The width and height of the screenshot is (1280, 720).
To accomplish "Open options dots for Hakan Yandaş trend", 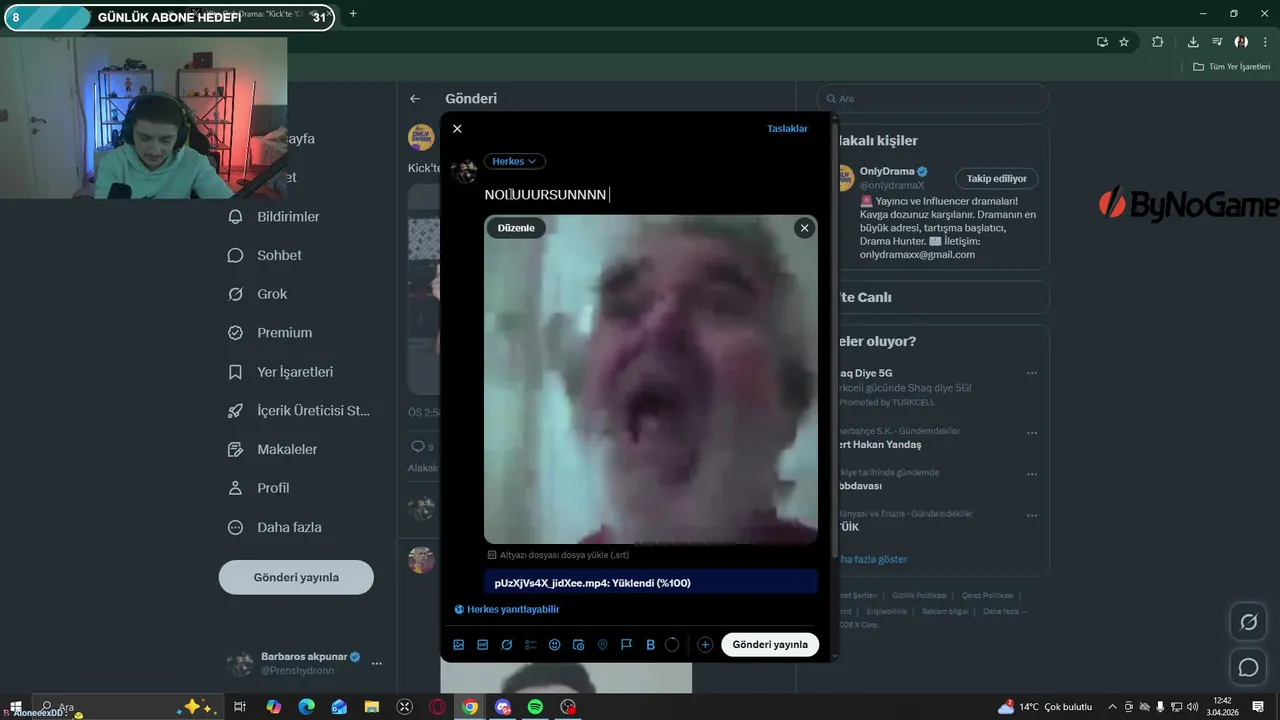I will click(1032, 434).
